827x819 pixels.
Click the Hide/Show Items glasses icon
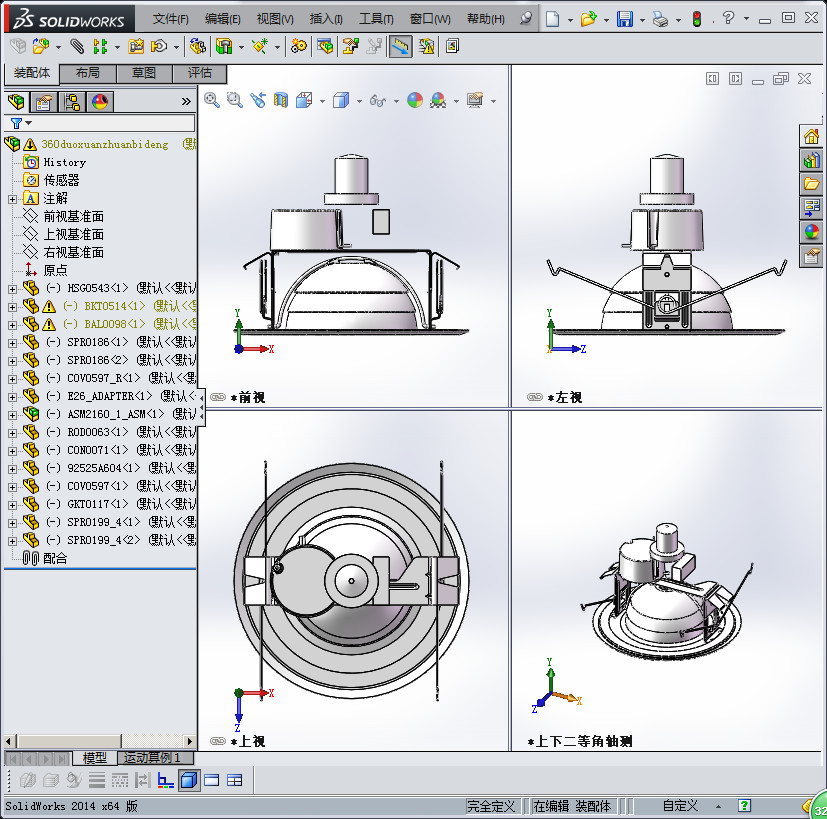click(x=378, y=100)
